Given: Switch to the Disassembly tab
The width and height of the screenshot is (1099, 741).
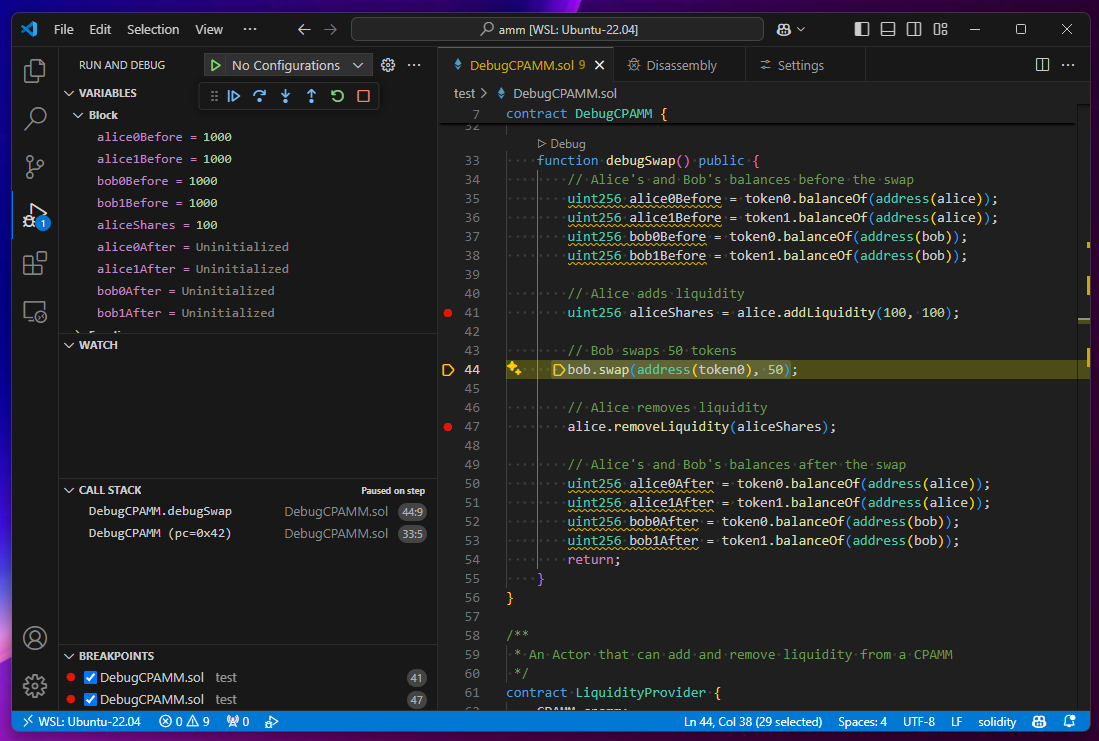Looking at the screenshot, I should [672, 65].
